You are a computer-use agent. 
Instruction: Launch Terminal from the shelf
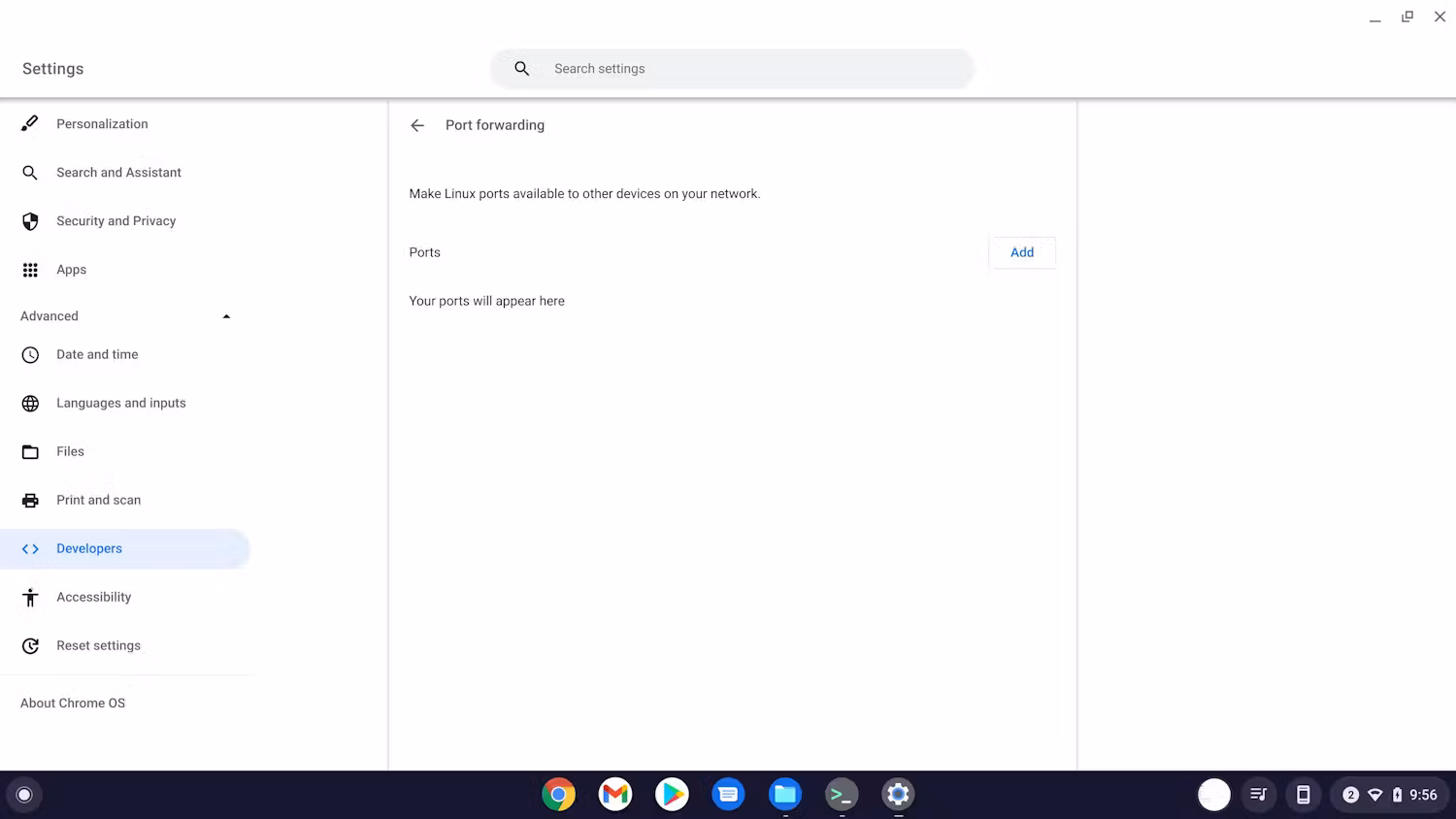pyautogui.click(x=841, y=794)
